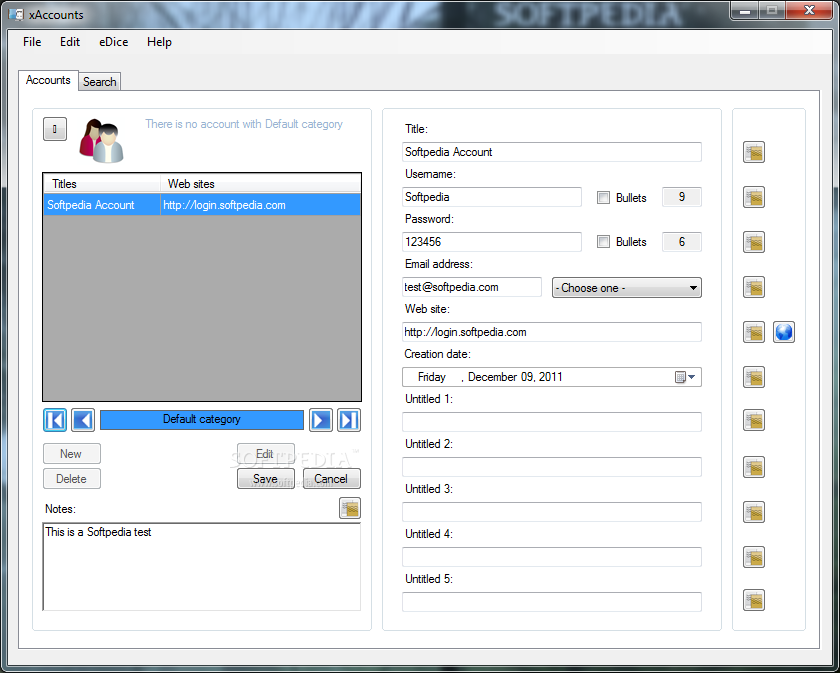
Task: Click the Titles column header
Action: click(x=102, y=184)
